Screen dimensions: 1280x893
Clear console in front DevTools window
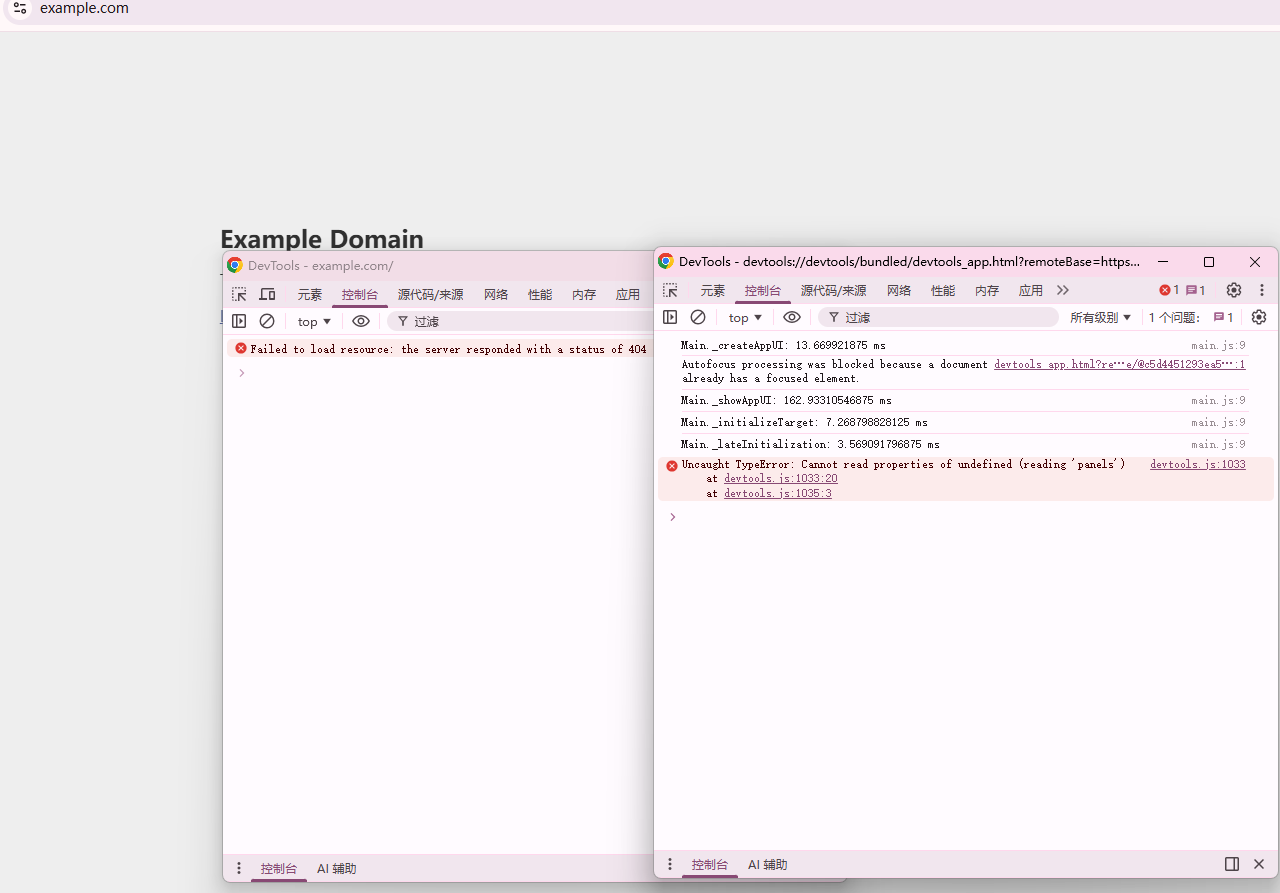(698, 317)
